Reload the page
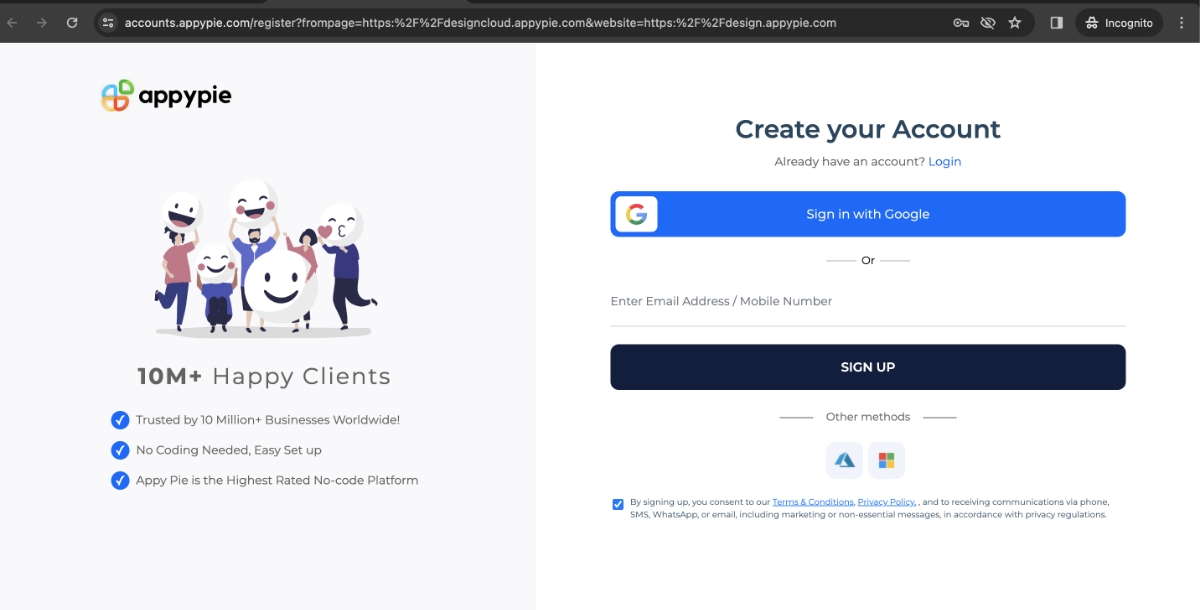The image size is (1200, 610). tap(72, 22)
